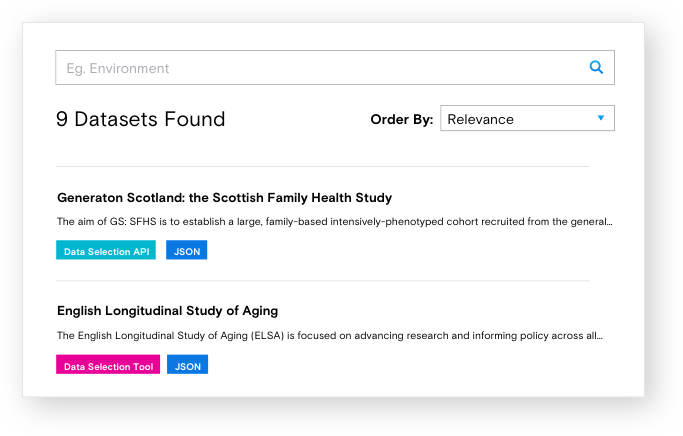Click the cyan Data Selection API tag
The image size is (683, 436).
(x=106, y=251)
